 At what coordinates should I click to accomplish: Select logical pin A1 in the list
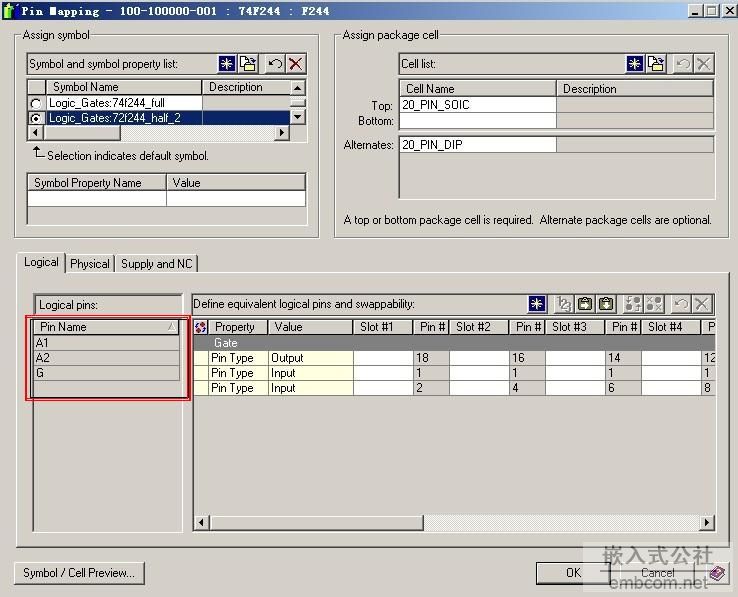(106, 343)
